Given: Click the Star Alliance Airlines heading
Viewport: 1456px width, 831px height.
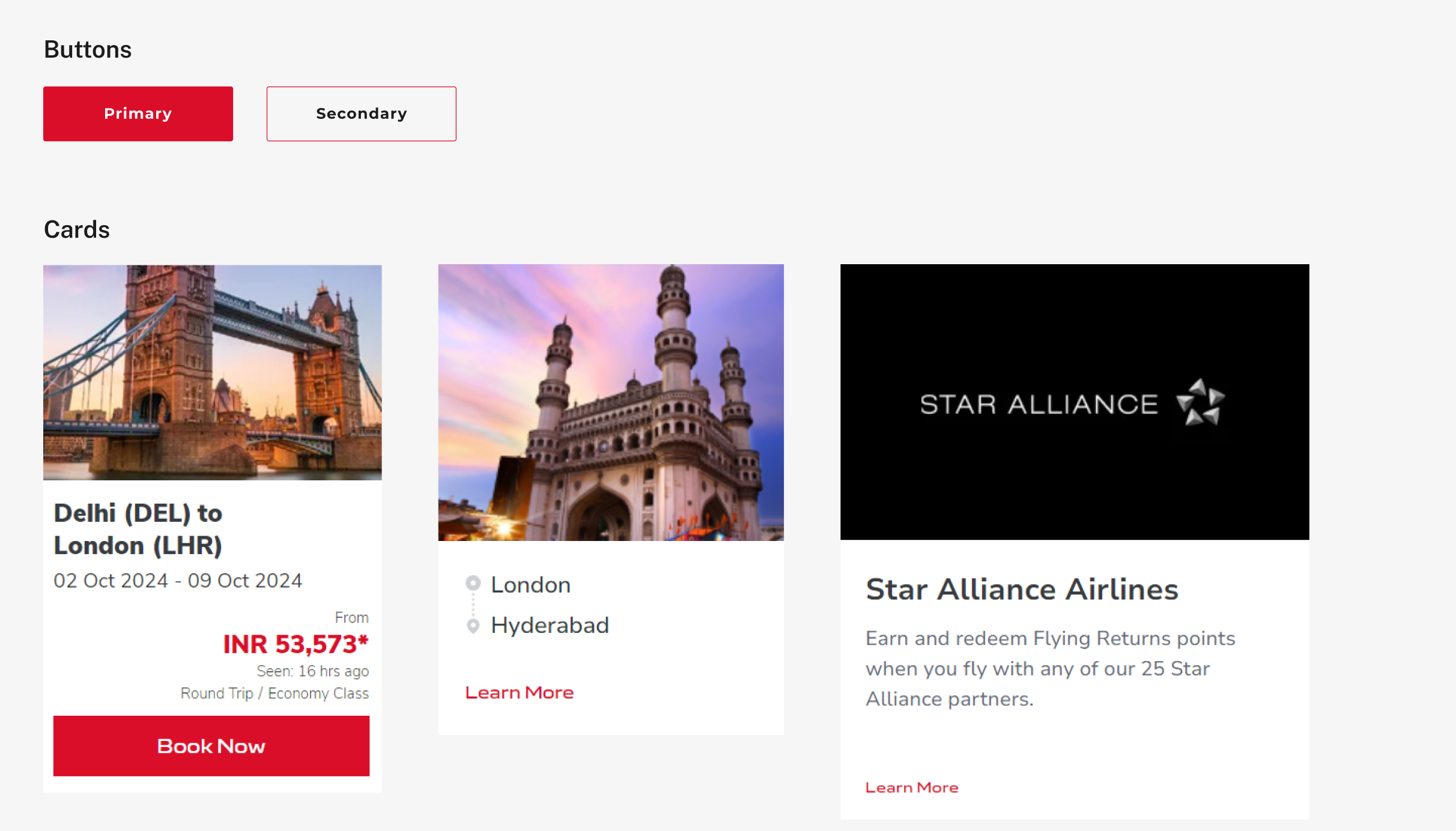Looking at the screenshot, I should pos(1022,589).
